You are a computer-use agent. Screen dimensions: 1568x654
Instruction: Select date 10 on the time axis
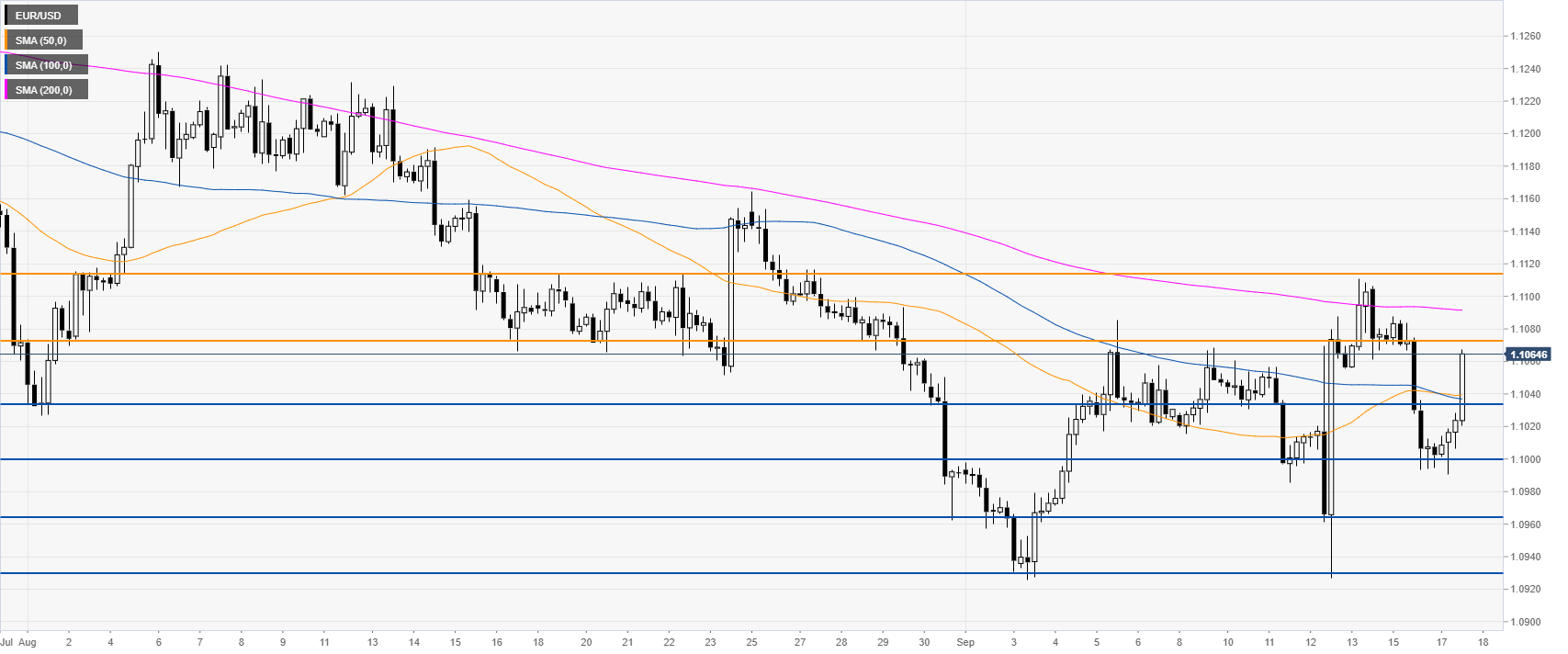[x=1228, y=642]
